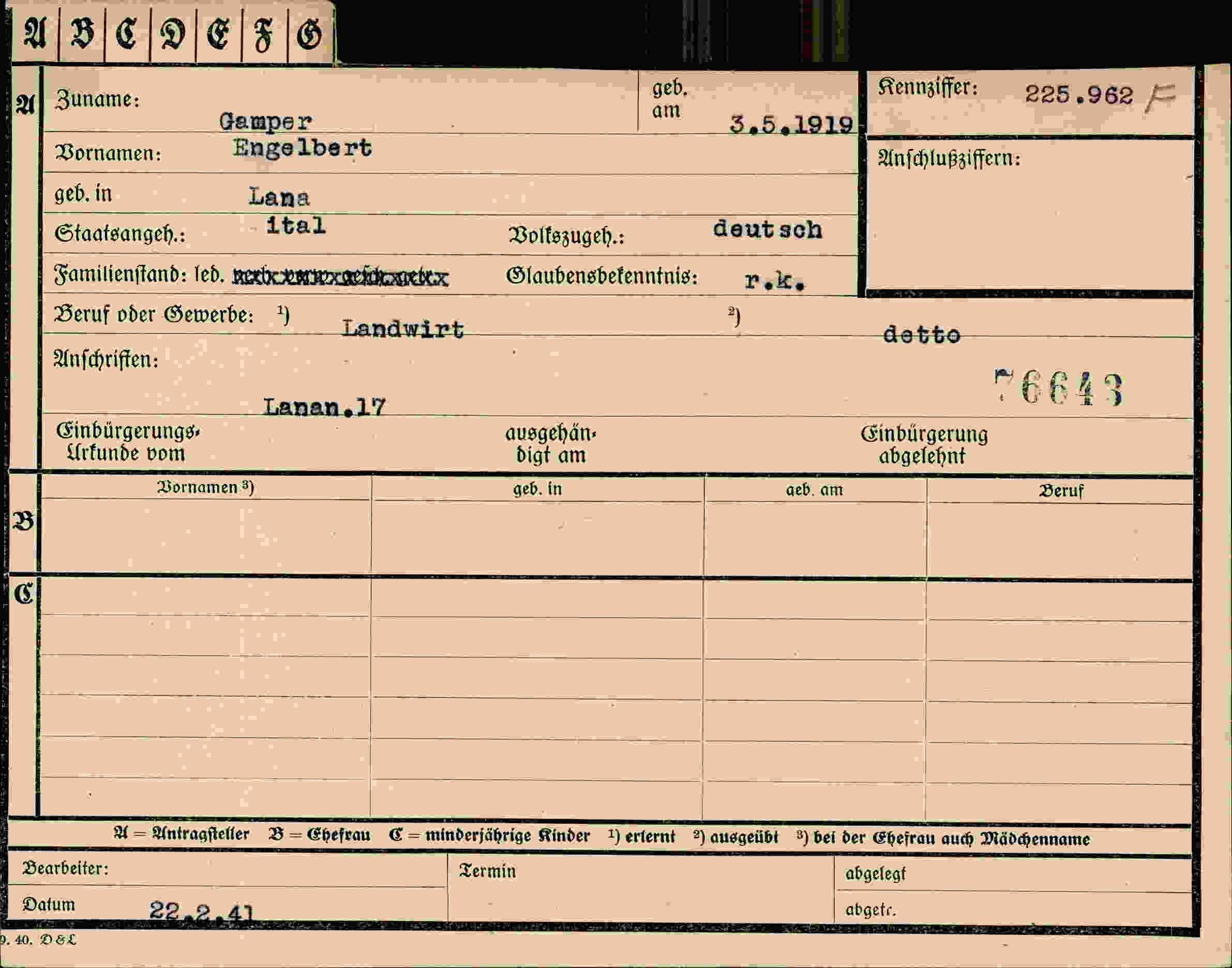1232x968 pixels.
Task: Click the section C marker on left margin
Action: click(x=23, y=595)
